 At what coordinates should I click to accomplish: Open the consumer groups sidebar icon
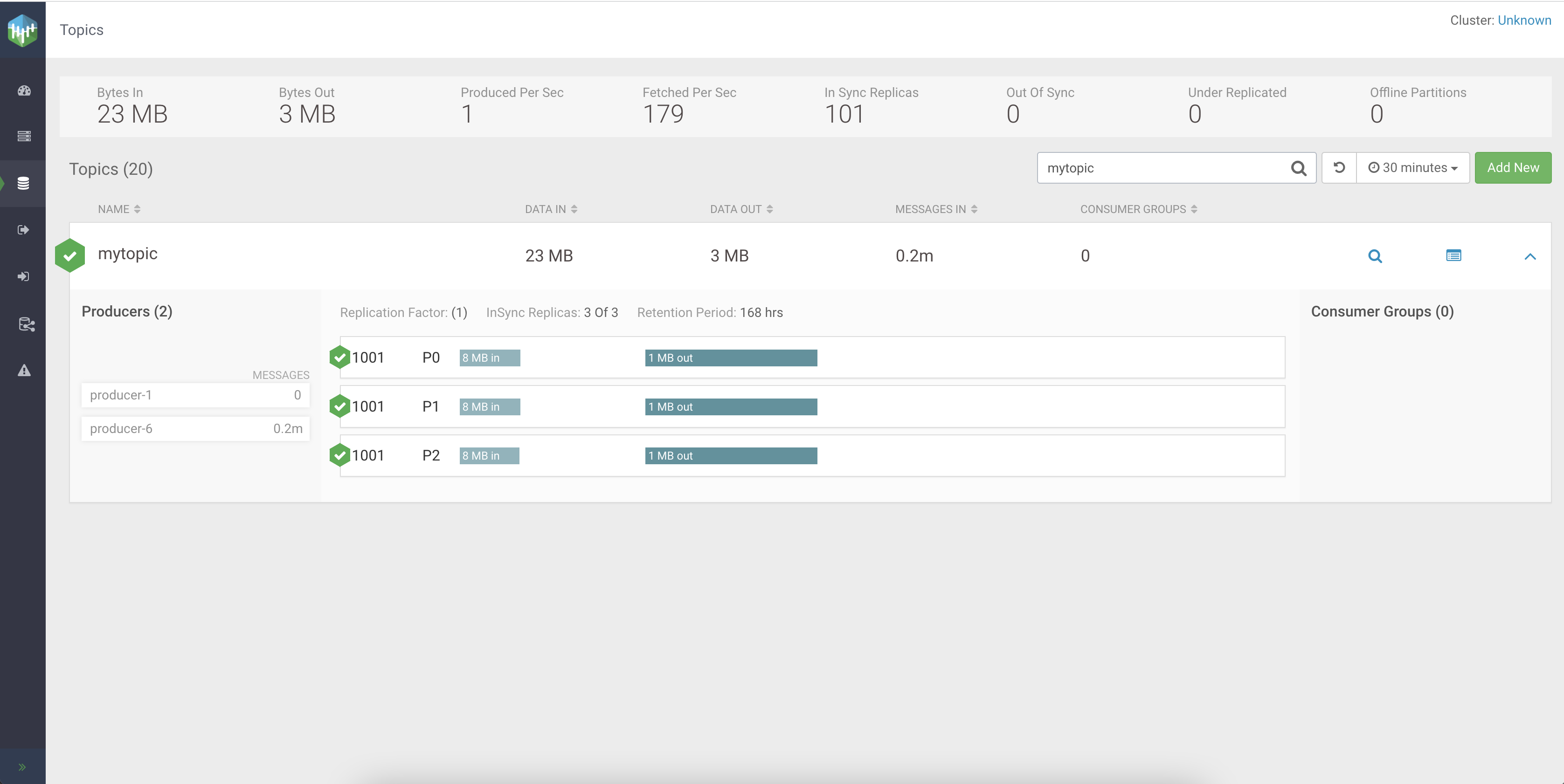pos(23,277)
